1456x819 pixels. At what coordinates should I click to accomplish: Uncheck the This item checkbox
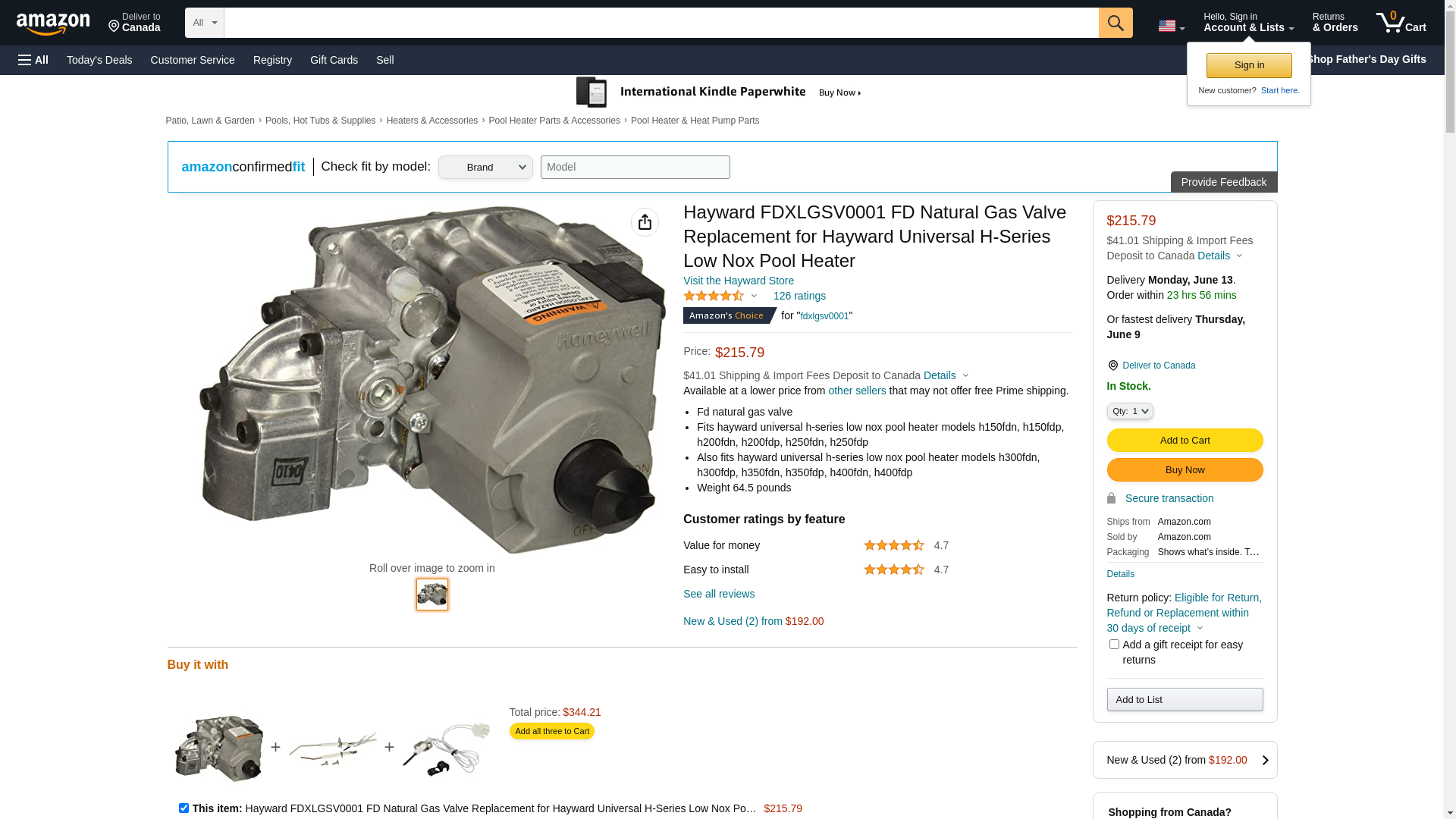click(184, 808)
